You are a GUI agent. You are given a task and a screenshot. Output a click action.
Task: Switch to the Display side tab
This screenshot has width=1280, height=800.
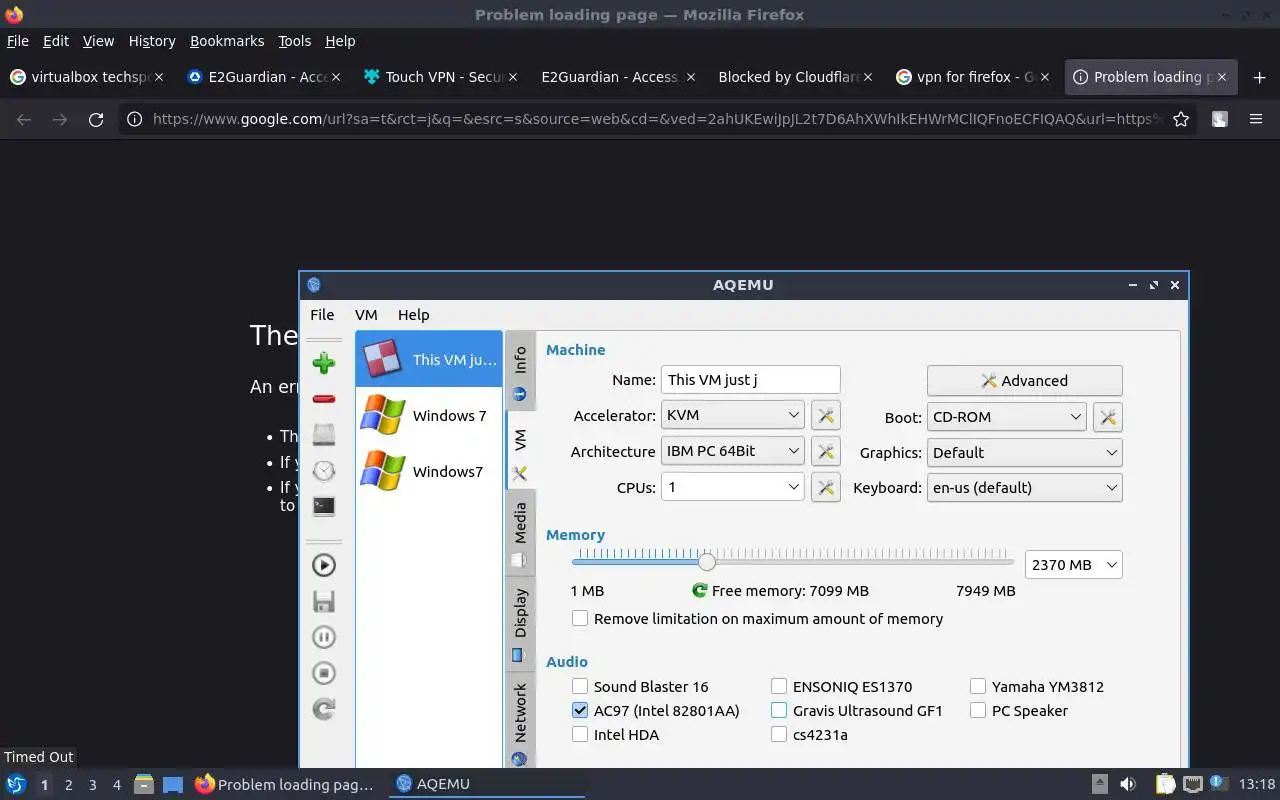[x=520, y=624]
